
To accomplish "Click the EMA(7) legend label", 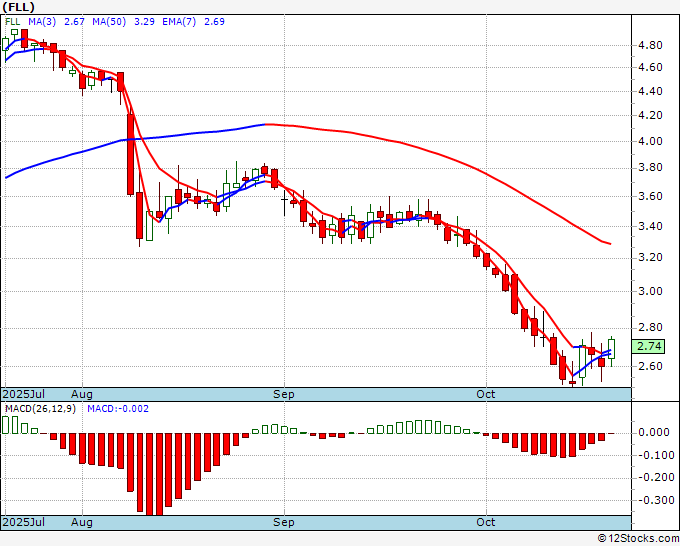I will pos(179,22).
